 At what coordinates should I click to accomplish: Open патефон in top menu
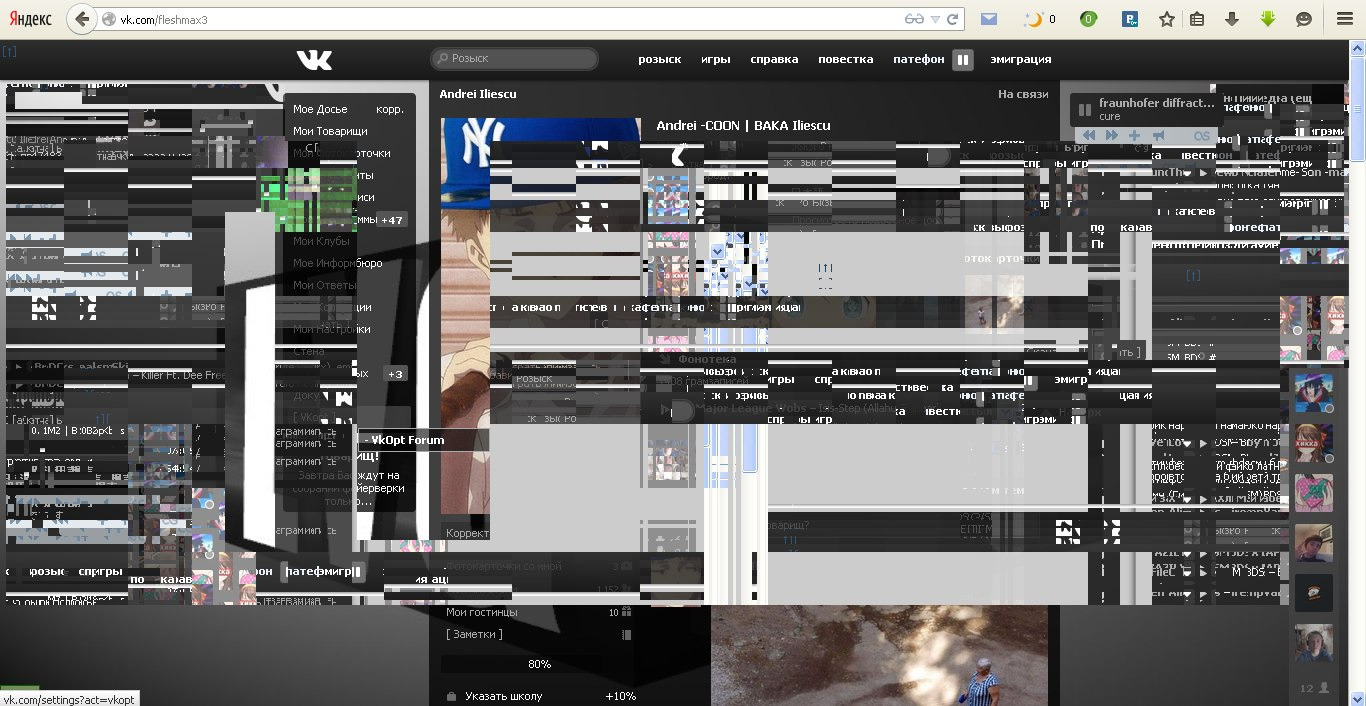(918, 59)
